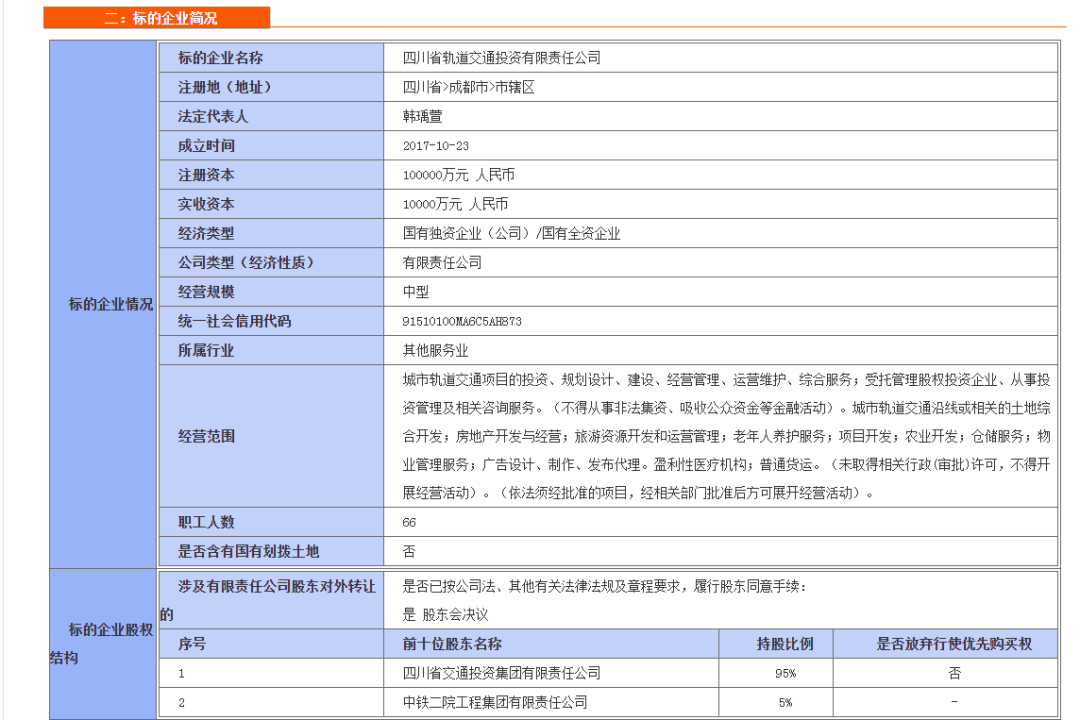1080x720 pixels.
Task: Select column header 持股比例
Action: [791, 644]
